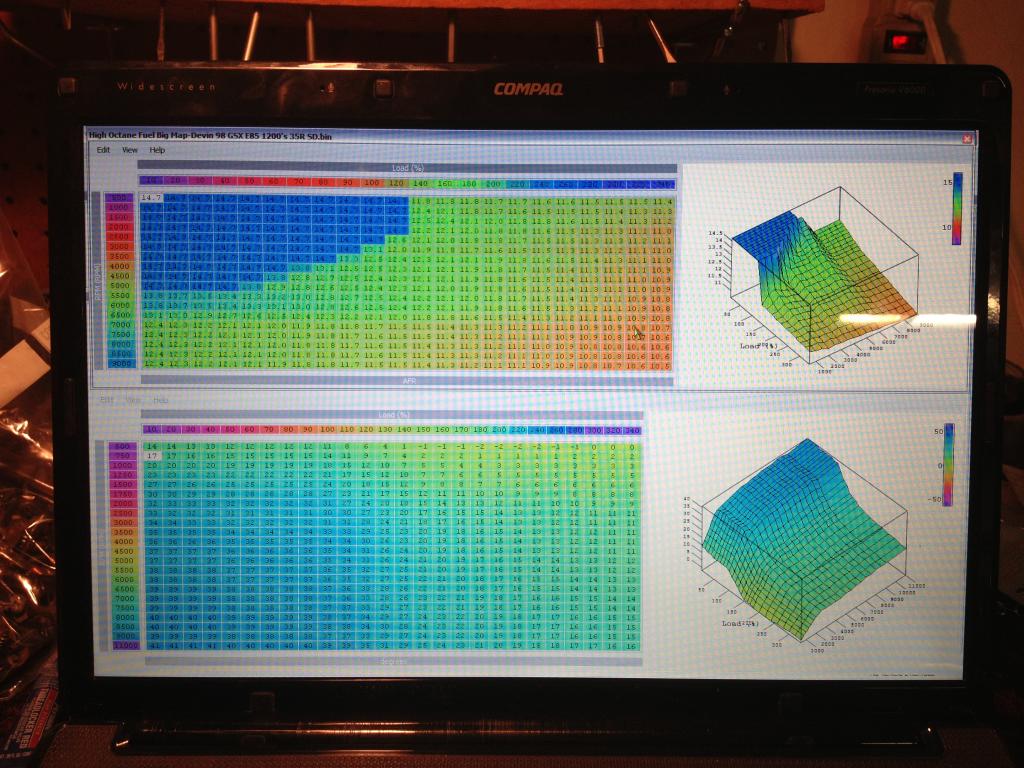This screenshot has width=1024, height=768.
Task: Open the faded Edit menu of the lower window
Action: 106,400
